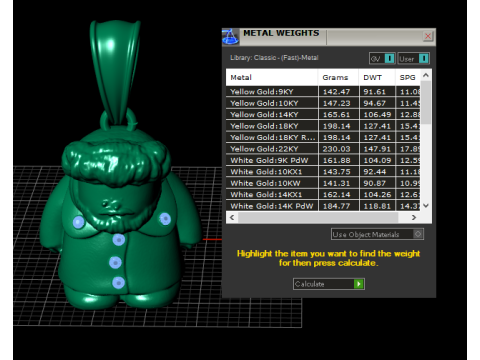
Task: Click the 184.77 grams value
Action: click(x=337, y=206)
